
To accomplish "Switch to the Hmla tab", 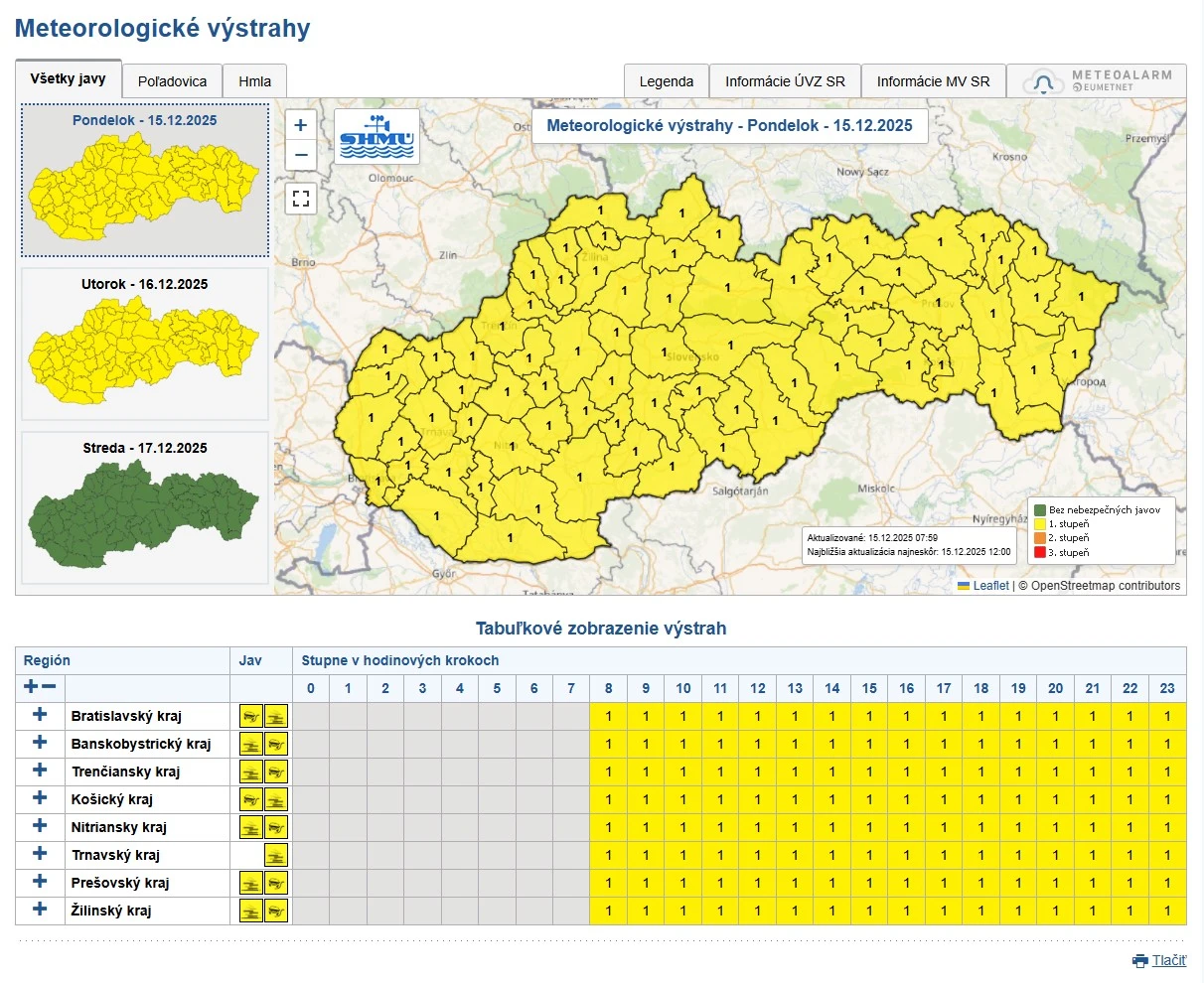I will coord(254,81).
